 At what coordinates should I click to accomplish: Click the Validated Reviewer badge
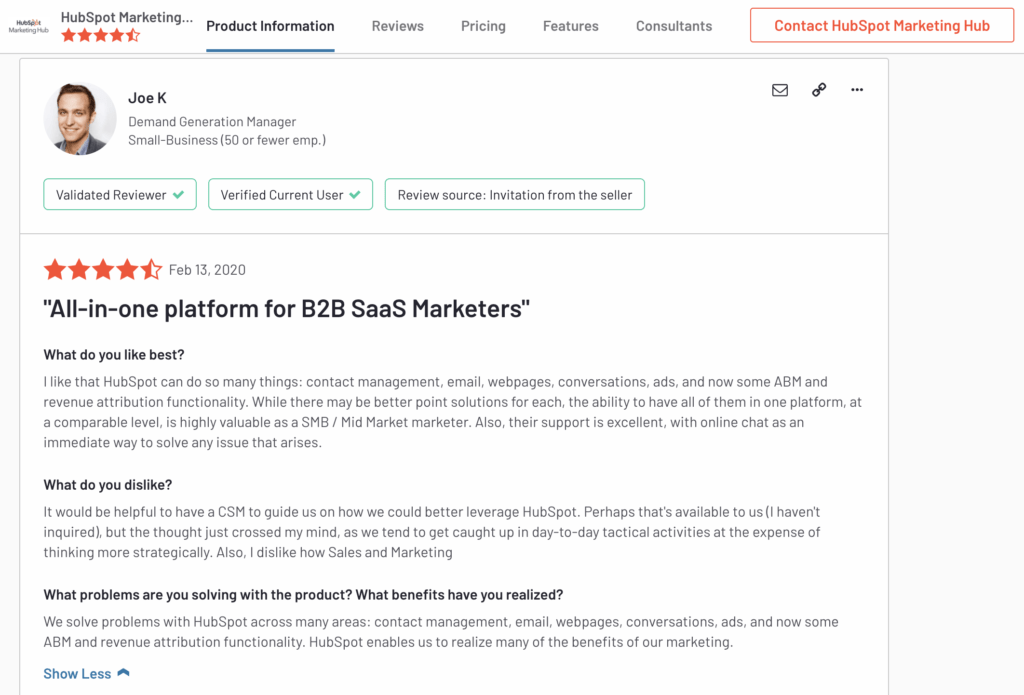click(x=120, y=195)
